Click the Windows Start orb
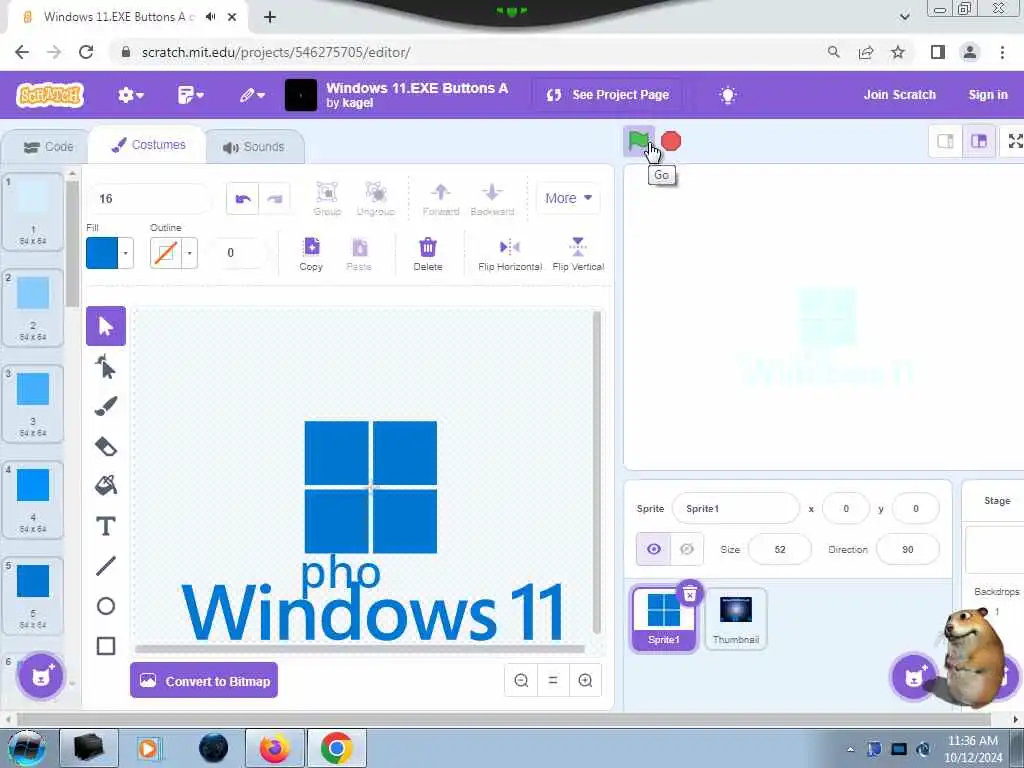 [x=27, y=748]
